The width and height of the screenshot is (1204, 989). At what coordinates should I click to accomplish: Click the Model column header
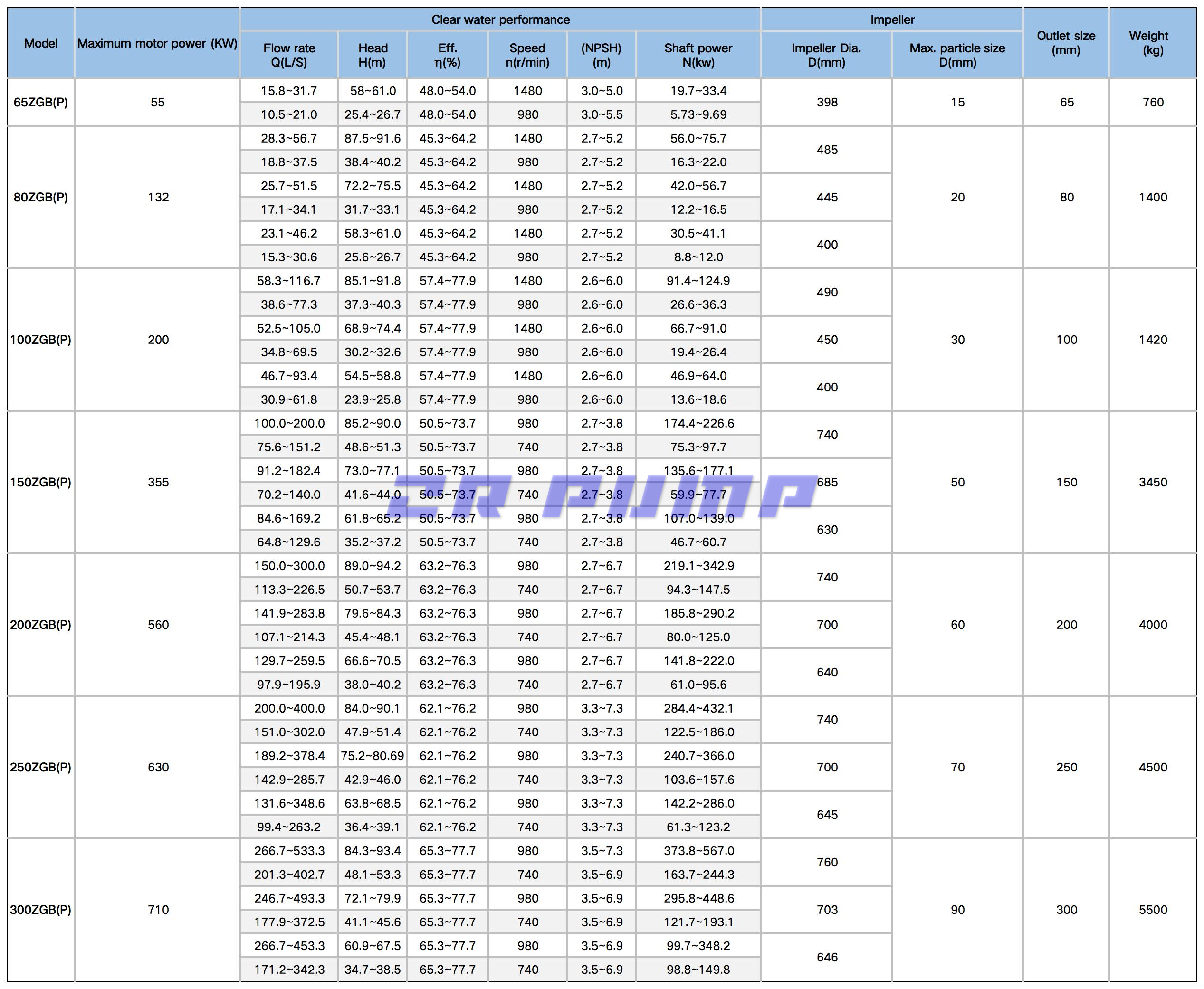40,43
